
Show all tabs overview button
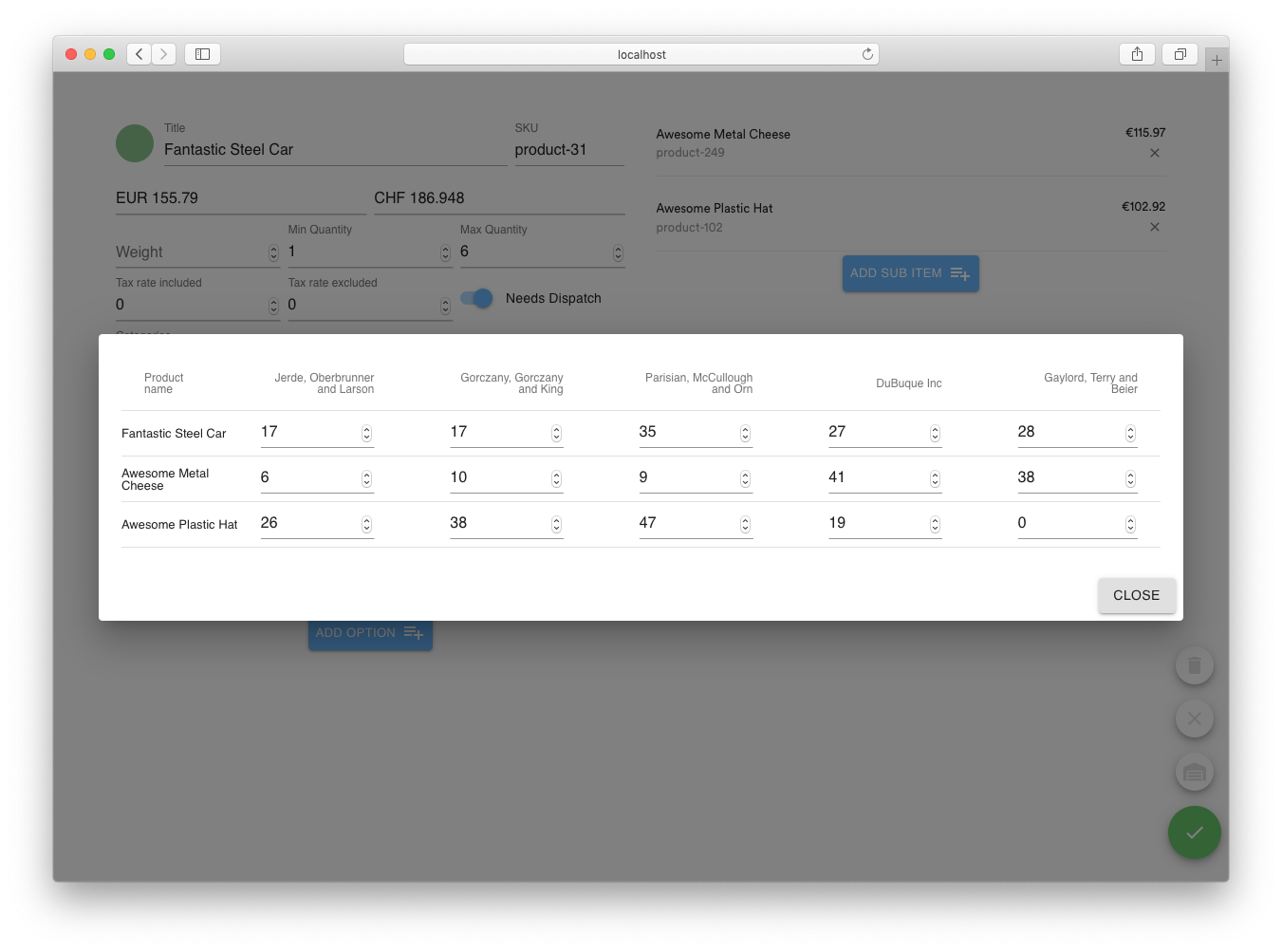point(1180,54)
